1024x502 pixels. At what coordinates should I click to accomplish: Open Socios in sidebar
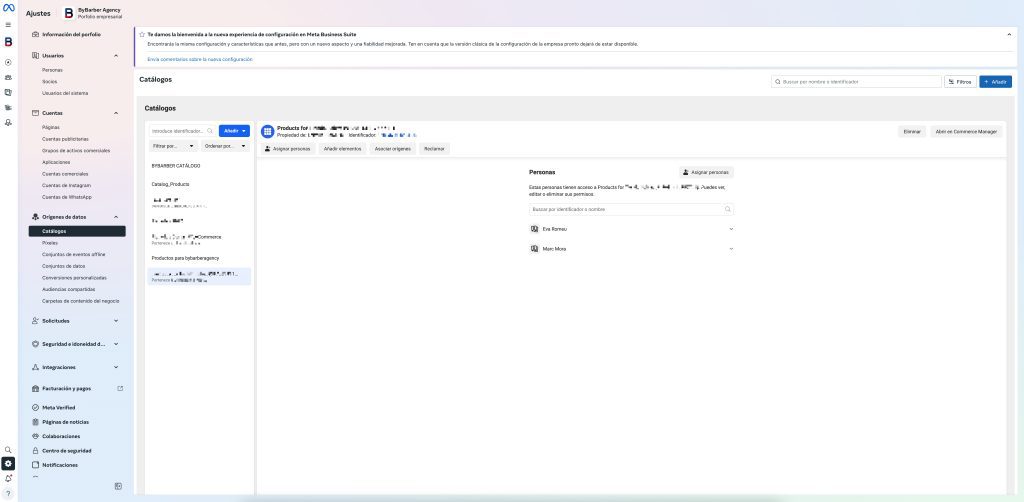point(50,82)
